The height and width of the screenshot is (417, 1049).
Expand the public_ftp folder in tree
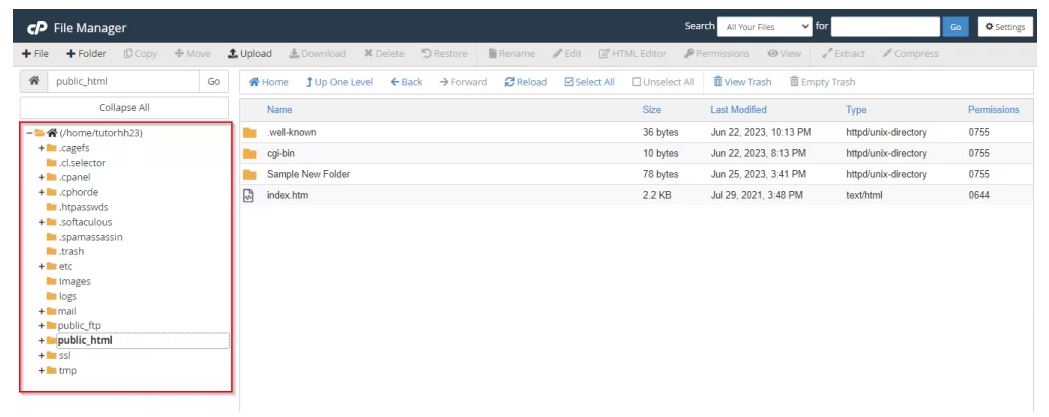pos(41,325)
